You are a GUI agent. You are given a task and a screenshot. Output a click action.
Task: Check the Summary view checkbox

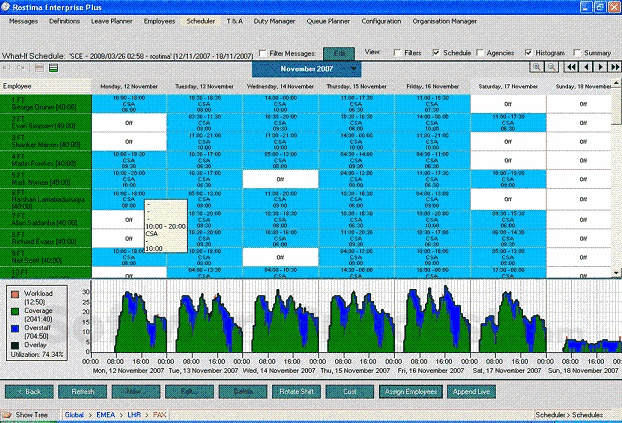(x=578, y=52)
